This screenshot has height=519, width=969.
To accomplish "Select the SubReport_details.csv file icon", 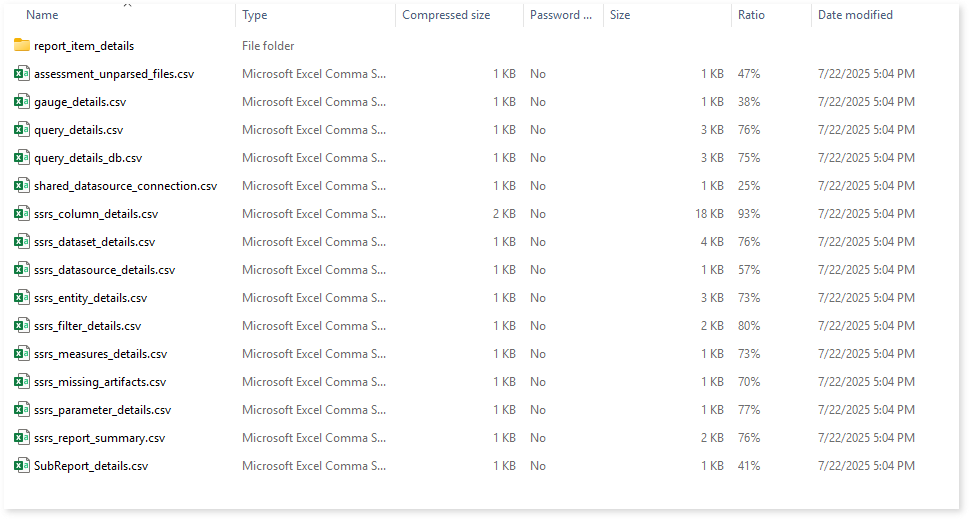I will 22,465.
